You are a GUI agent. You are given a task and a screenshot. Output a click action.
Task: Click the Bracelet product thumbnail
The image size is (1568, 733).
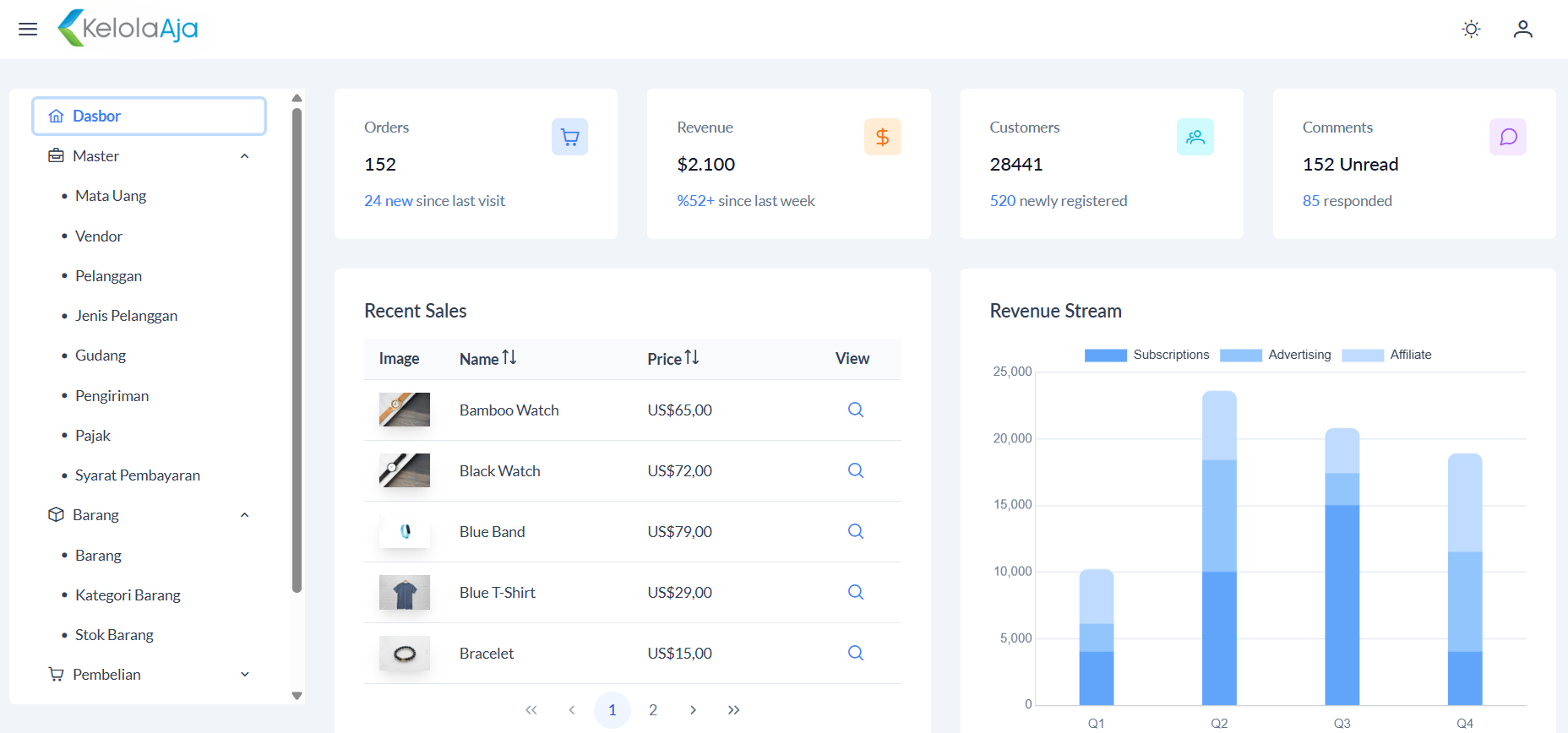(x=404, y=654)
